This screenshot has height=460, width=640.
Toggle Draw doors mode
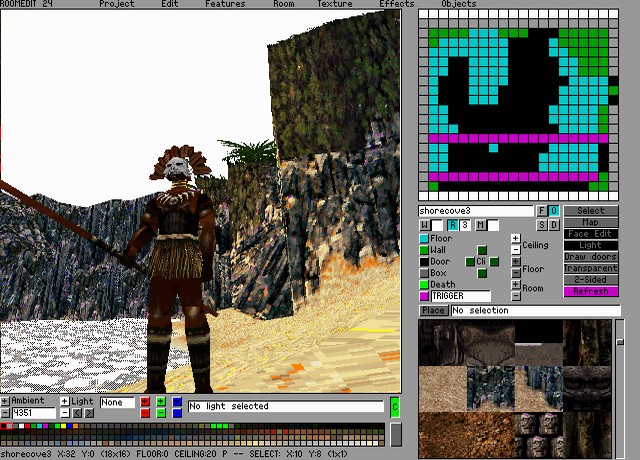tap(591, 257)
